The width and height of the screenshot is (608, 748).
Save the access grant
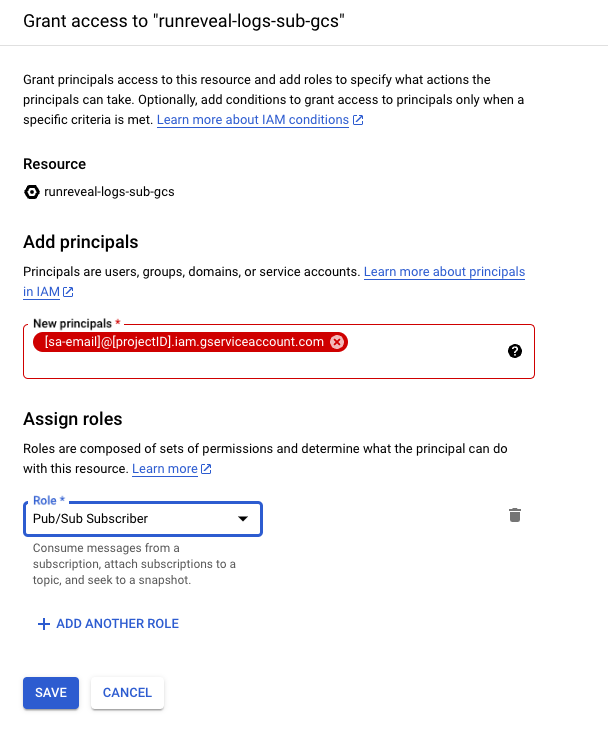coord(51,692)
